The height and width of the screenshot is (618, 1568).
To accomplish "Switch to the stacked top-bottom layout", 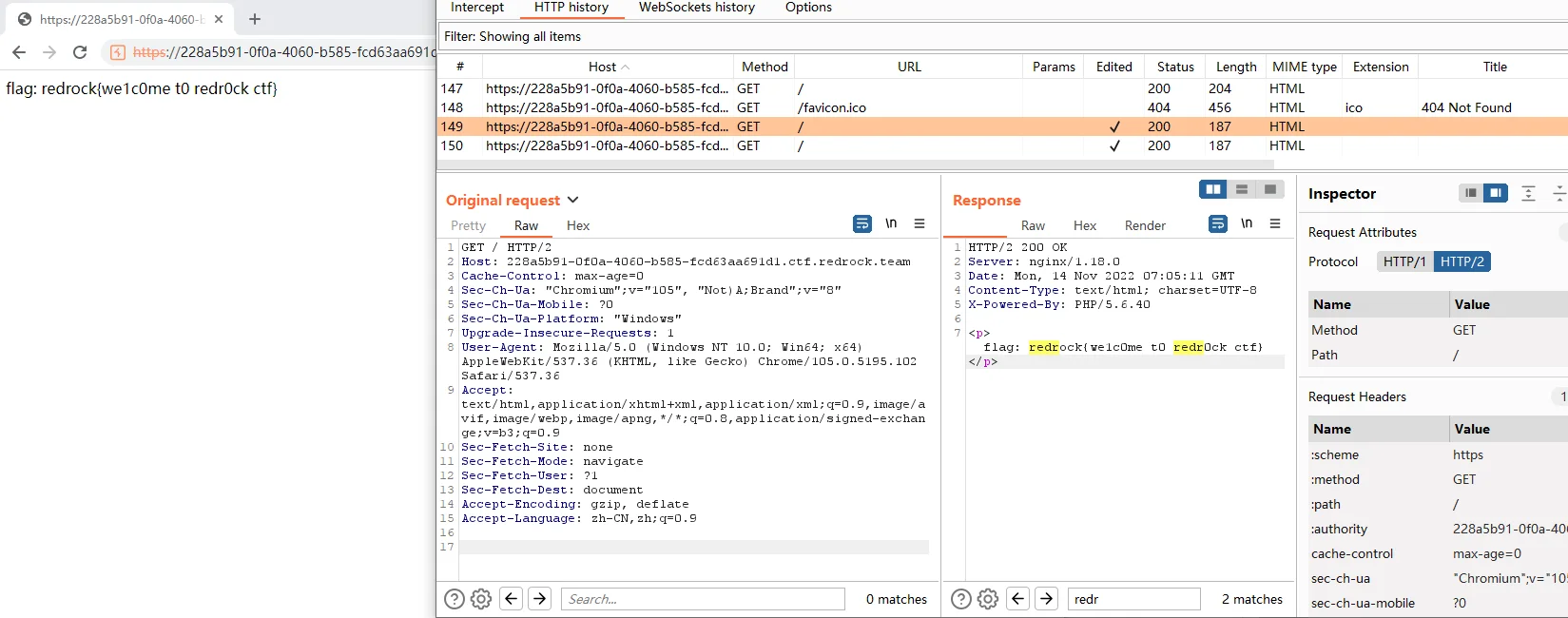I will [x=1242, y=190].
